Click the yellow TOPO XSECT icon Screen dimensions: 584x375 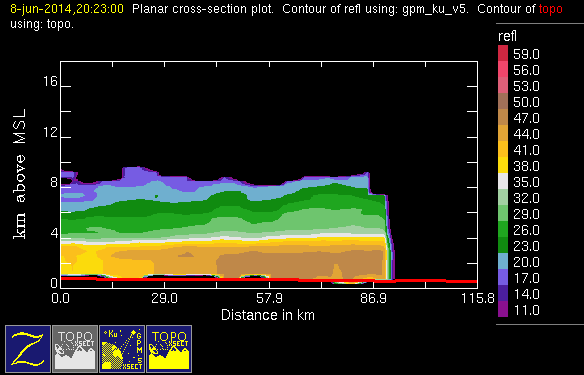169,349
